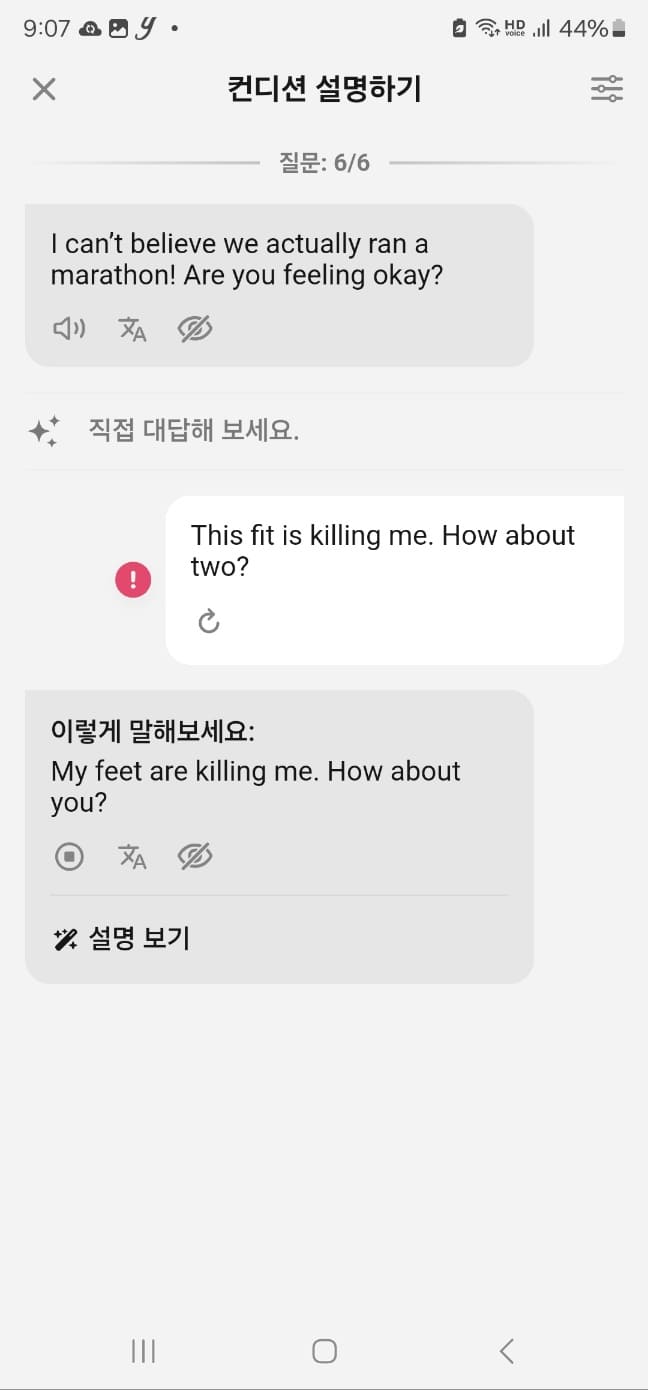The width and height of the screenshot is (648, 1390).
Task: Open translation for the question bubble
Action: 132,328
